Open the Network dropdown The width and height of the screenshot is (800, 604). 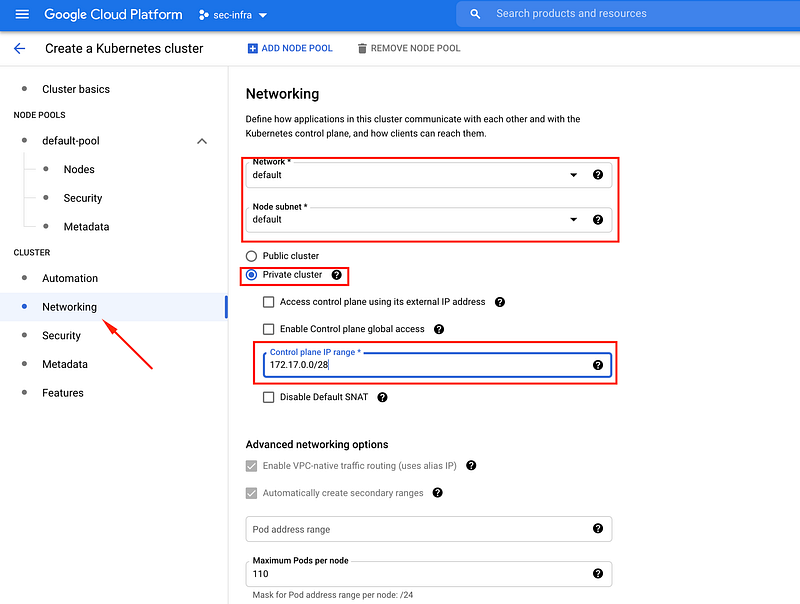[x=573, y=175]
